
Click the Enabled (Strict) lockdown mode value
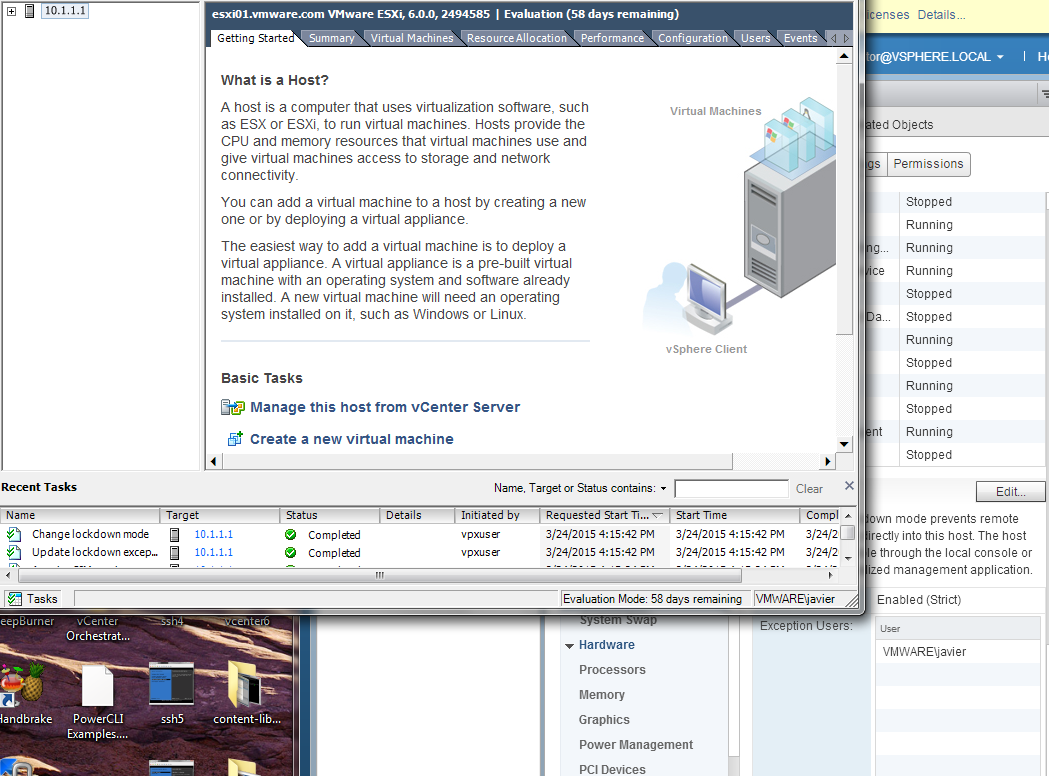pyautogui.click(x=919, y=599)
